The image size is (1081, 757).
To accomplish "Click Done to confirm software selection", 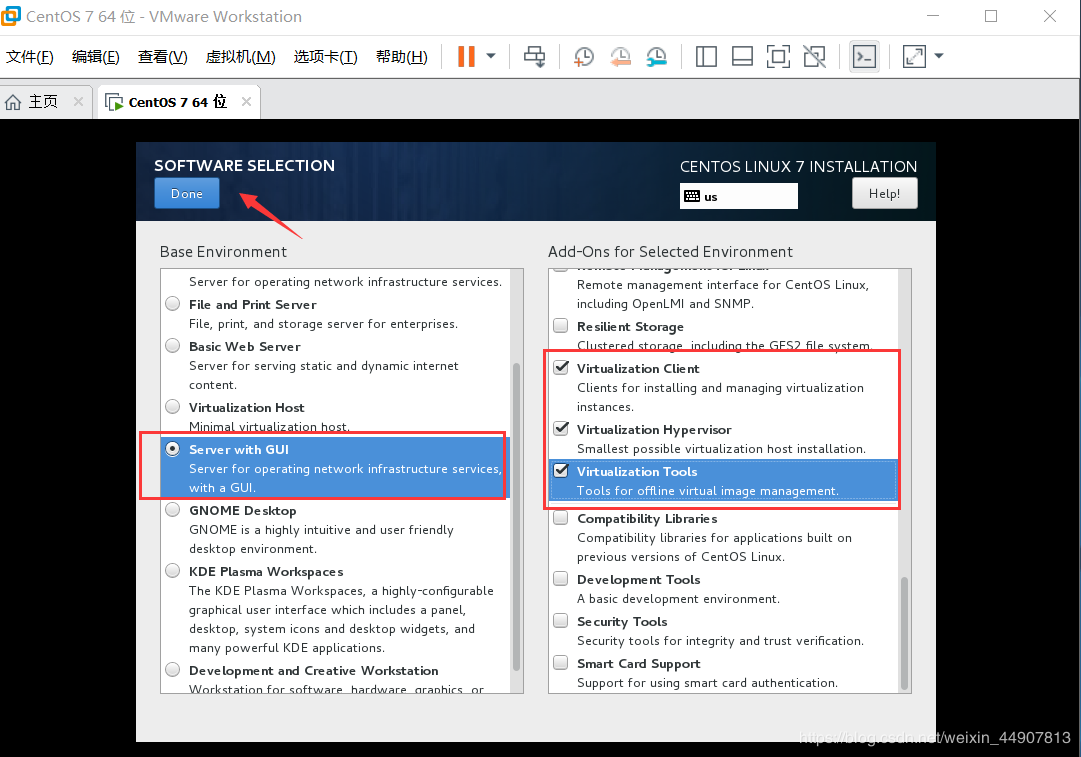I will click(187, 194).
